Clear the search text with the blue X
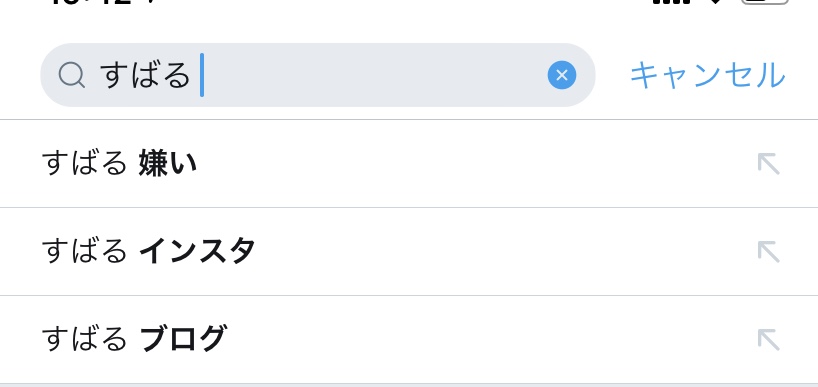 pyautogui.click(x=562, y=75)
